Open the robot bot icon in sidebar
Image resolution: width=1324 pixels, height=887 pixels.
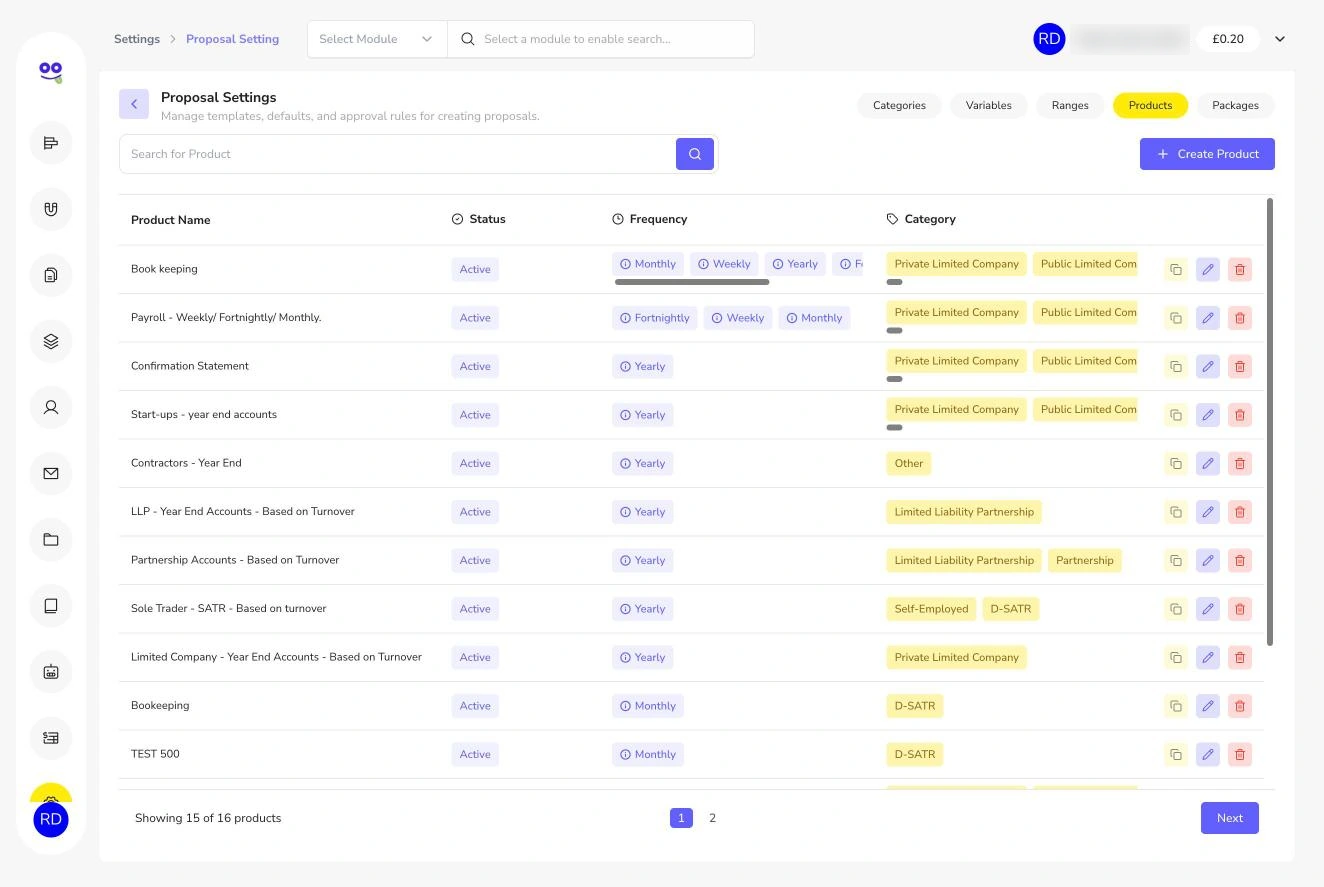coord(51,672)
